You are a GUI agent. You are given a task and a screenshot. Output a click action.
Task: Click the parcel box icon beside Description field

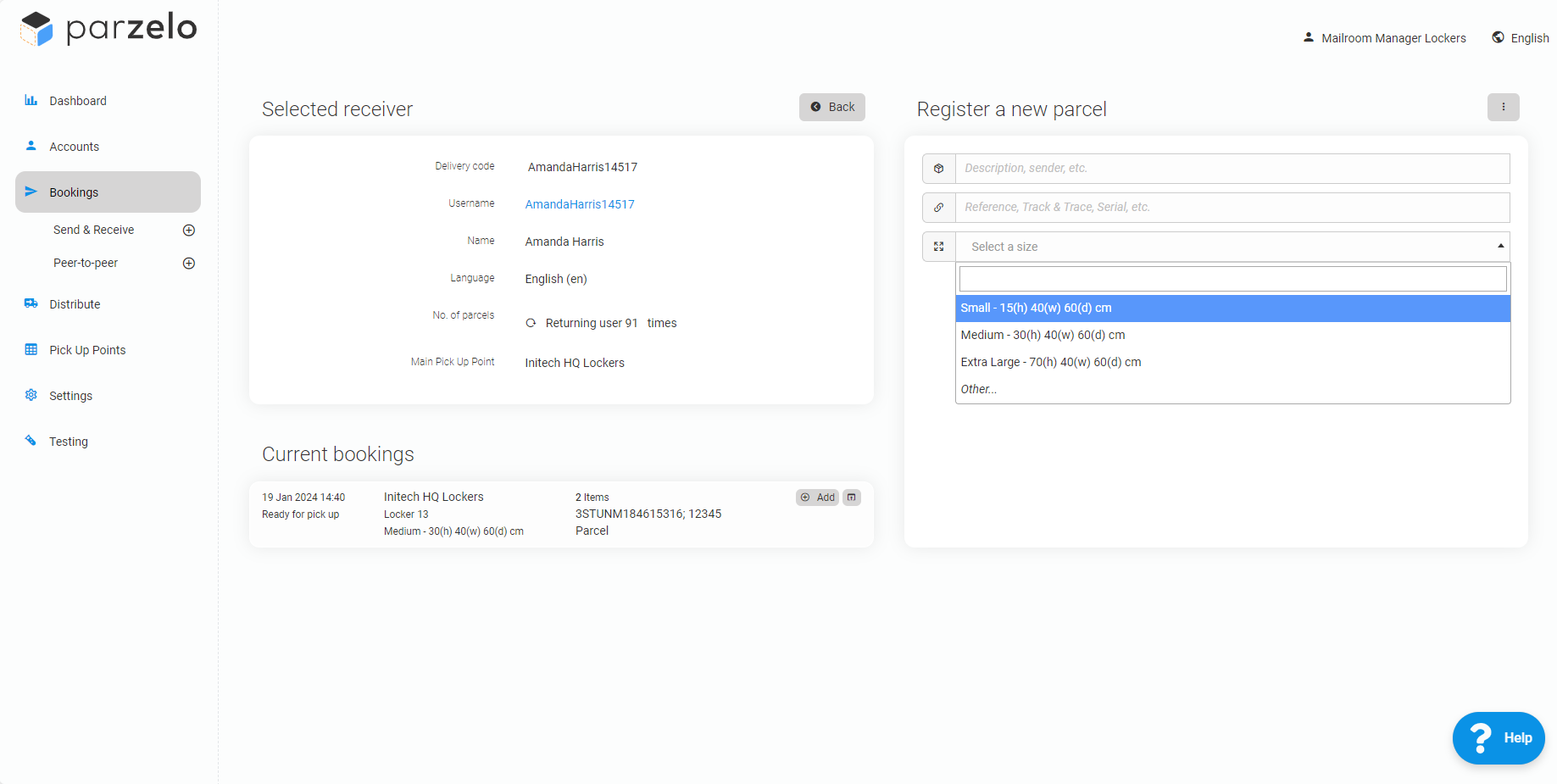click(x=939, y=169)
